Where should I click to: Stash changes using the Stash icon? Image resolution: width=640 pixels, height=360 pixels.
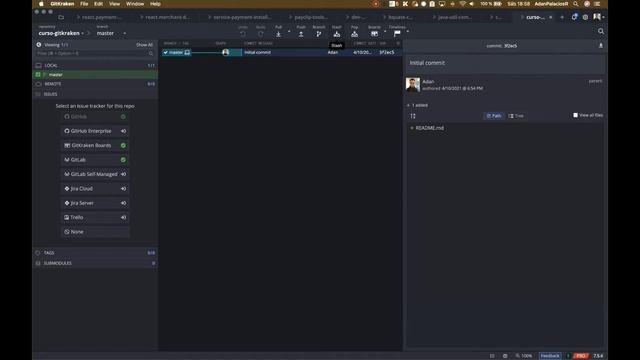click(337, 34)
